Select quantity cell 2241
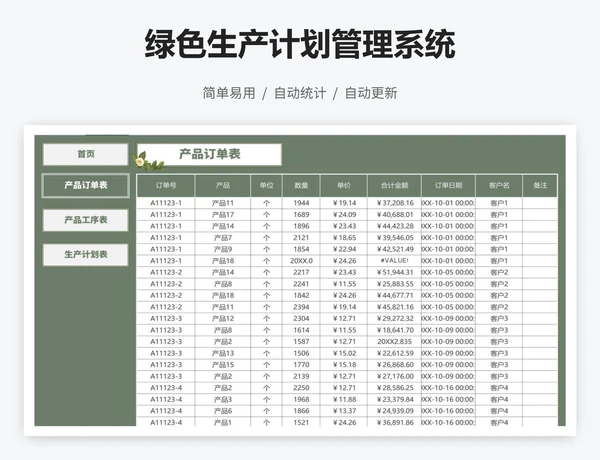Image resolution: width=600 pixels, height=460 pixels. (301, 284)
